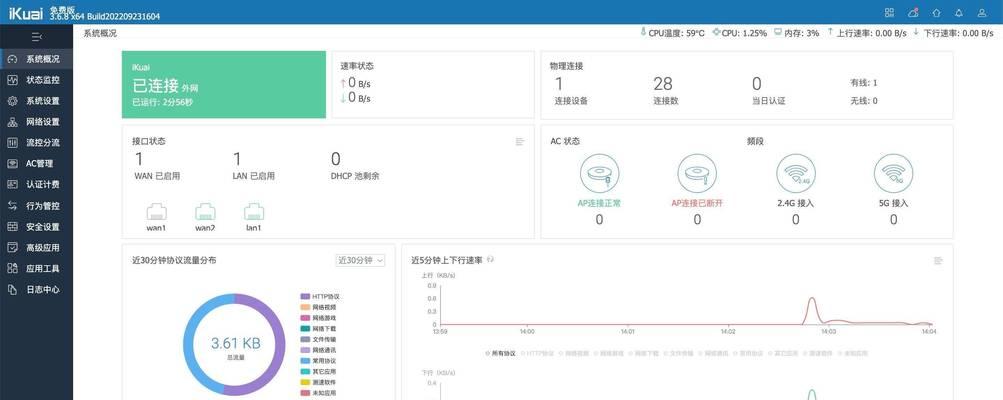Click the download rate arrow icon
Screen dimensions: 1003x400
pyautogui.click(x=916, y=31)
